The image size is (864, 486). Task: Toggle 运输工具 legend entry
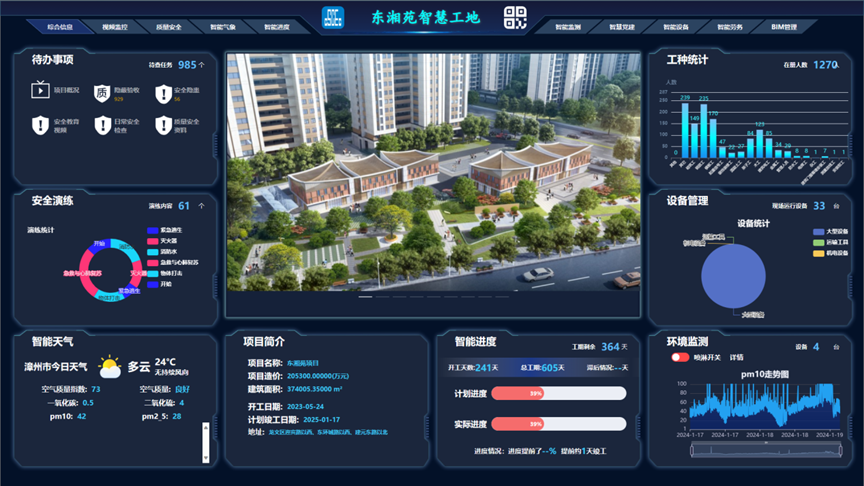[x=830, y=242]
